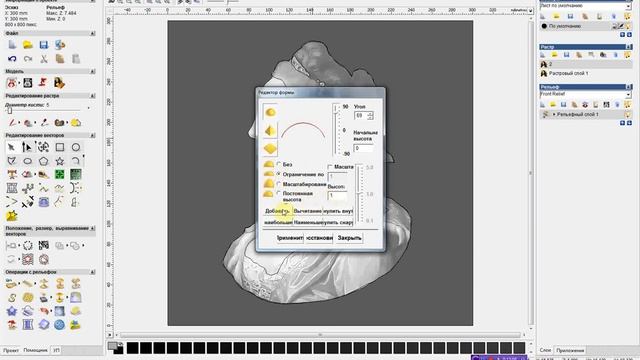Screen dimensions: 640x360
Task: Click the Угол stepper arrows
Action: (370, 116)
